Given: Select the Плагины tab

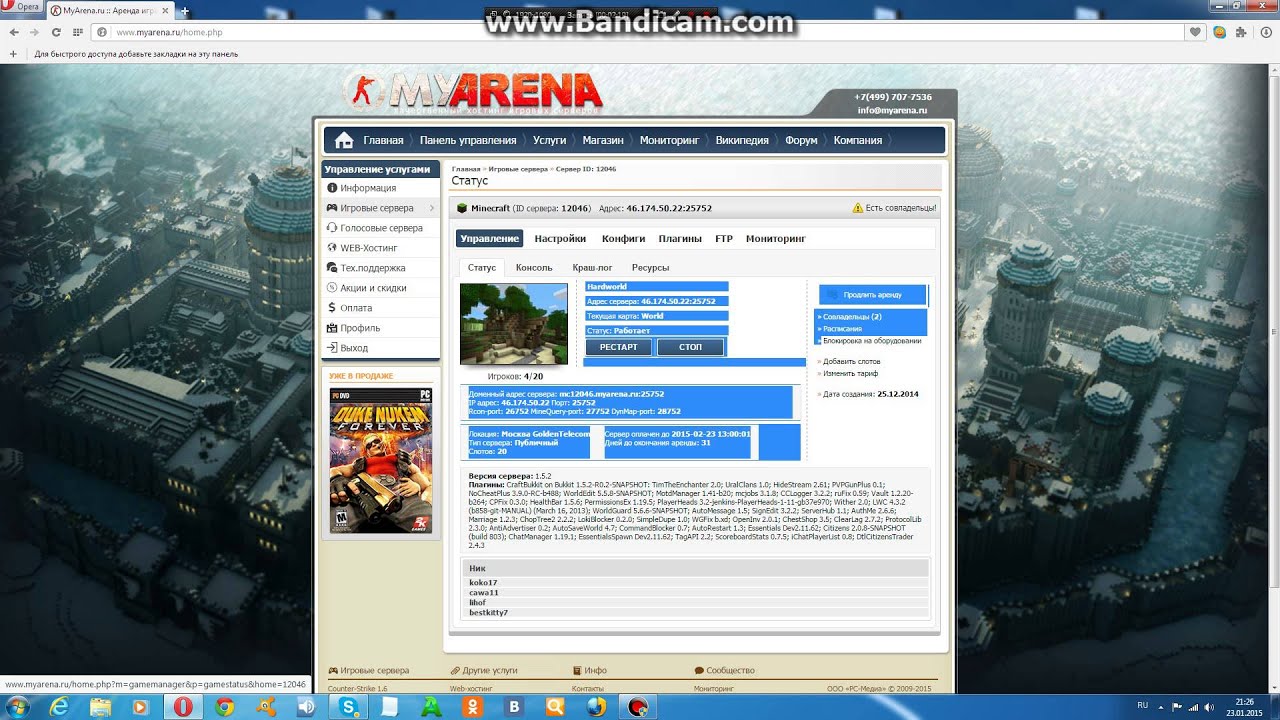Looking at the screenshot, I should pyautogui.click(x=680, y=239).
